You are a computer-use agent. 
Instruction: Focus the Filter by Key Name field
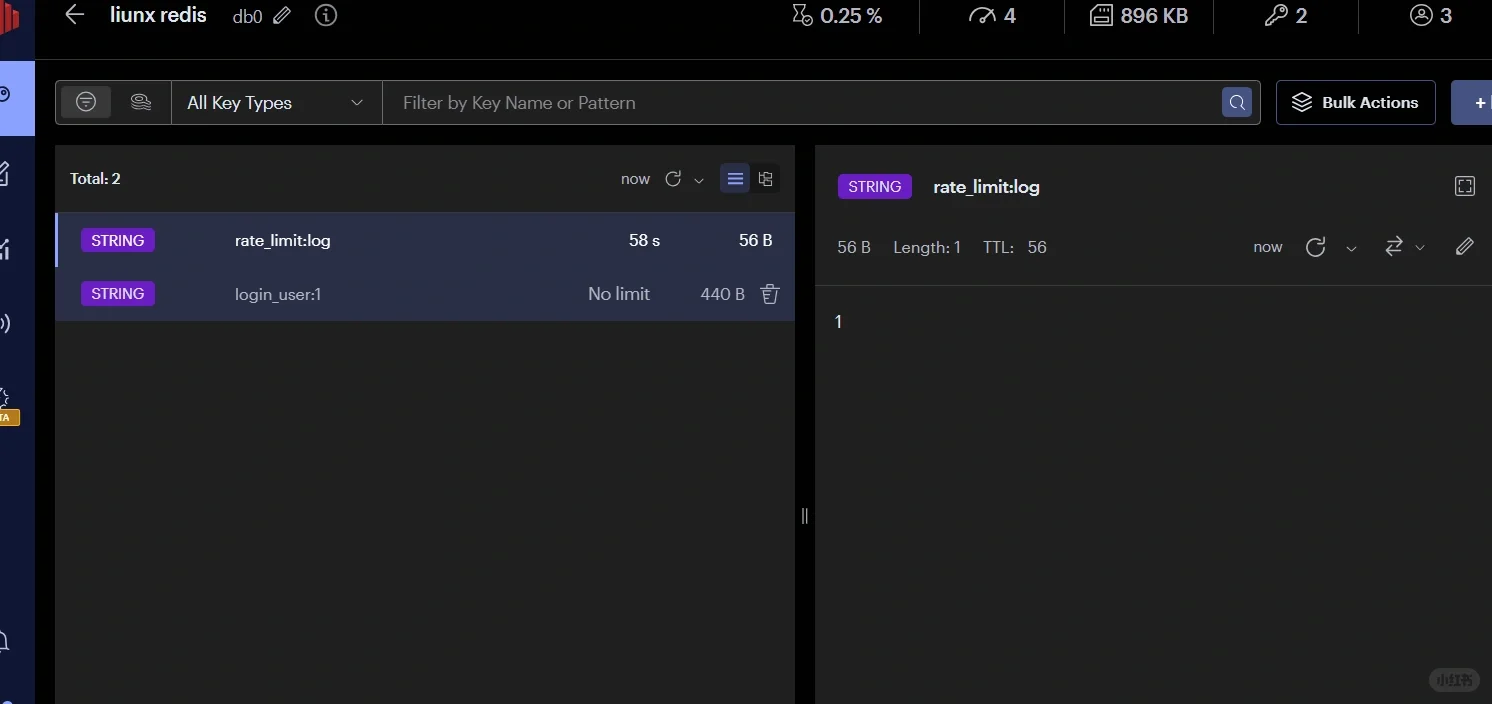(x=800, y=103)
